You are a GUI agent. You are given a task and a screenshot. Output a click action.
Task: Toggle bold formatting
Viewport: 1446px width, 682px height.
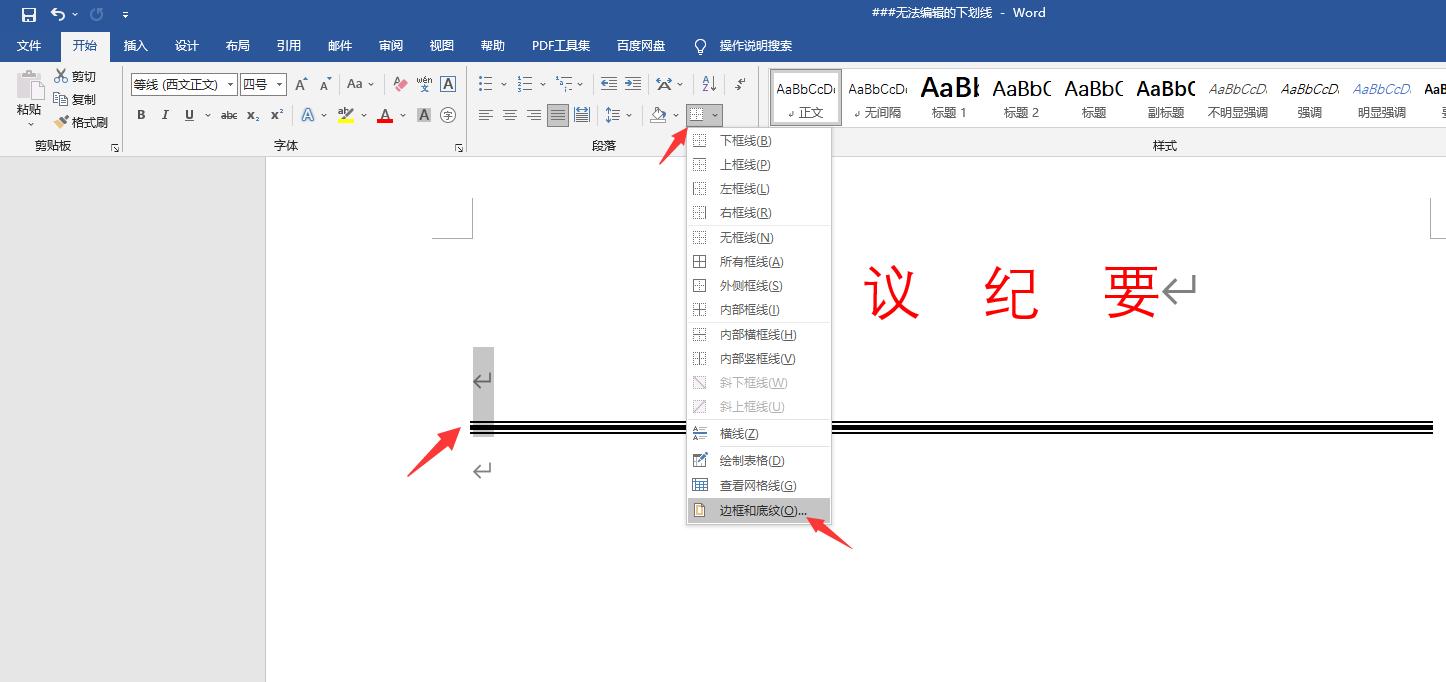[x=140, y=115]
